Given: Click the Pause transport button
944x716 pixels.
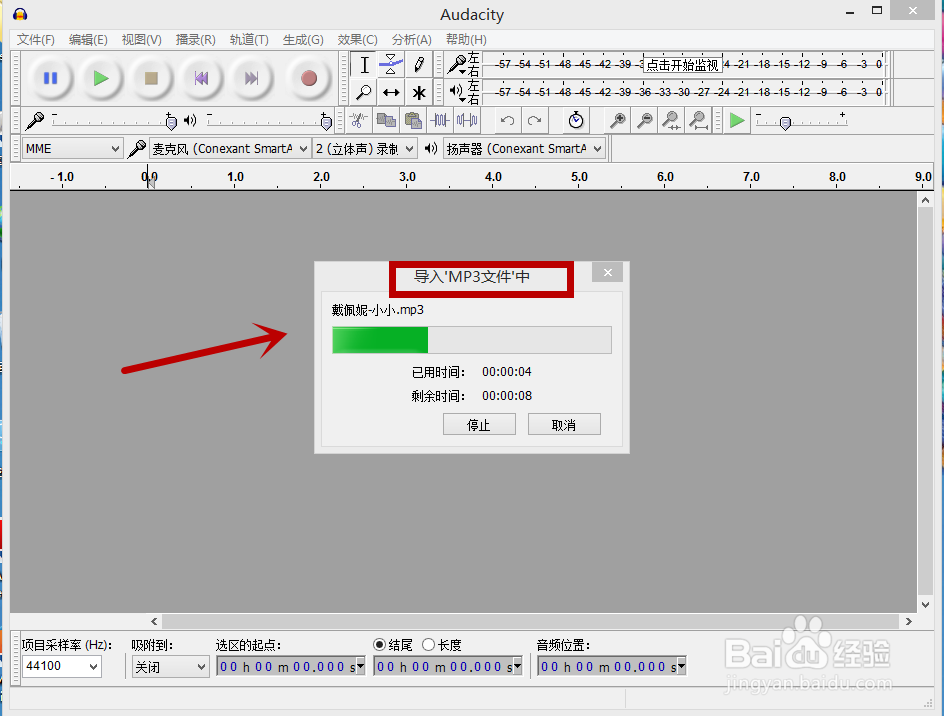Looking at the screenshot, I should tap(51, 78).
